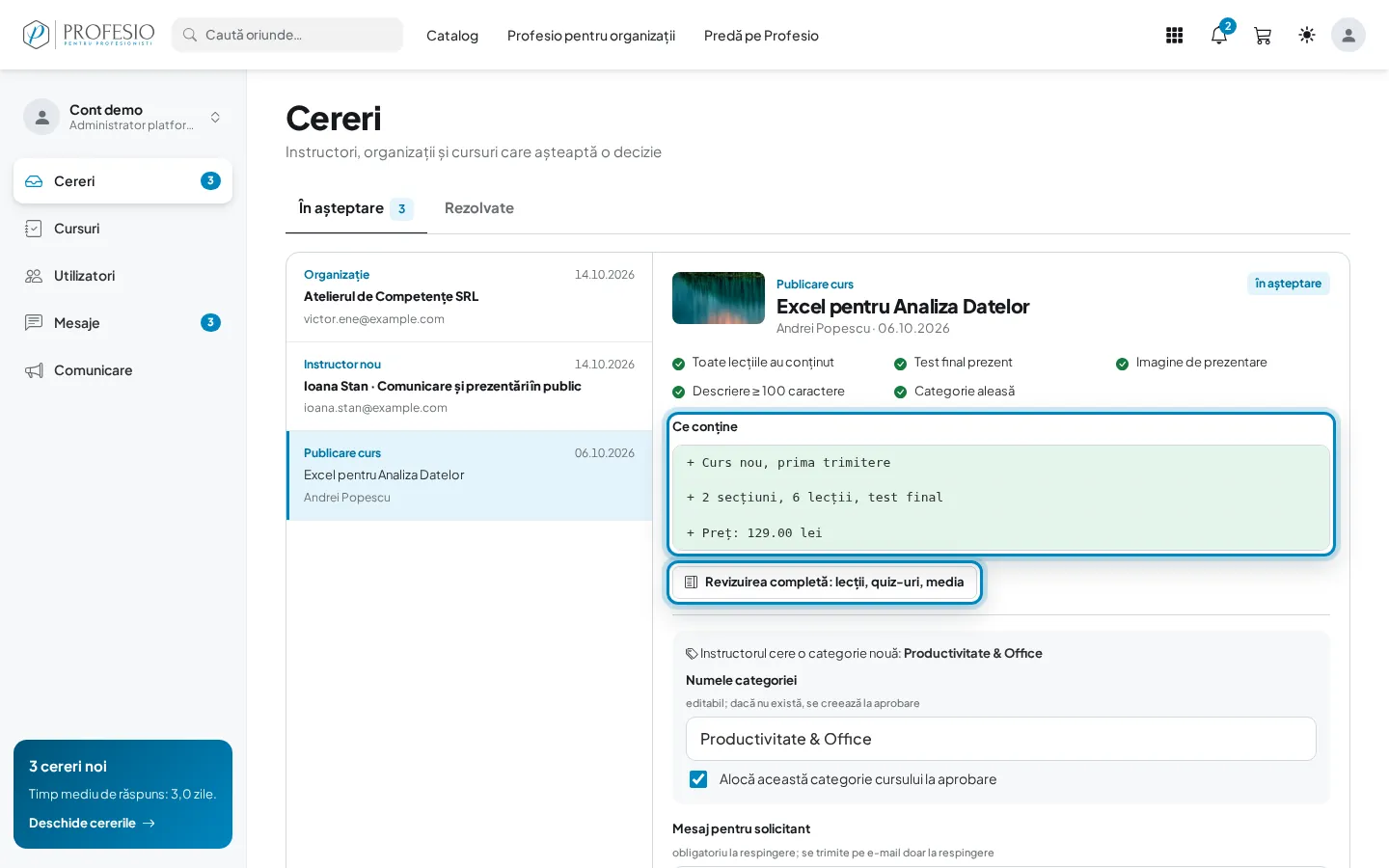
Task: Click '+ 2 secțiuni, 6 lecții, test final'
Action: click(815, 498)
